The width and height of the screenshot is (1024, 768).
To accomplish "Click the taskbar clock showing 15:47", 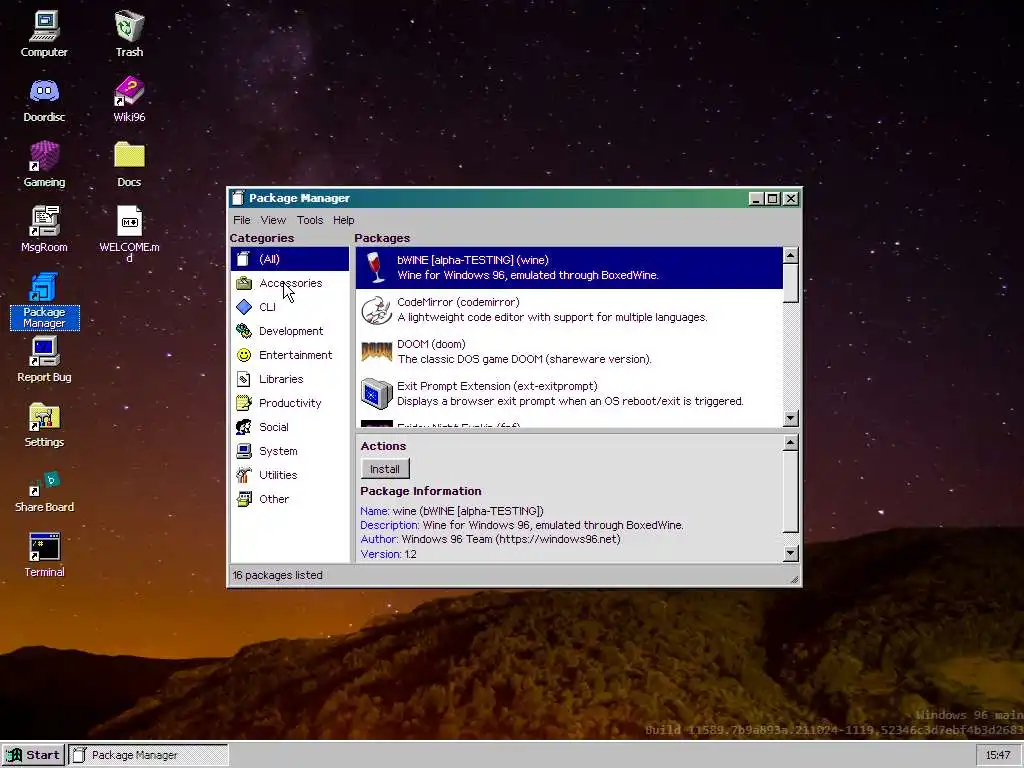I will click(998, 755).
